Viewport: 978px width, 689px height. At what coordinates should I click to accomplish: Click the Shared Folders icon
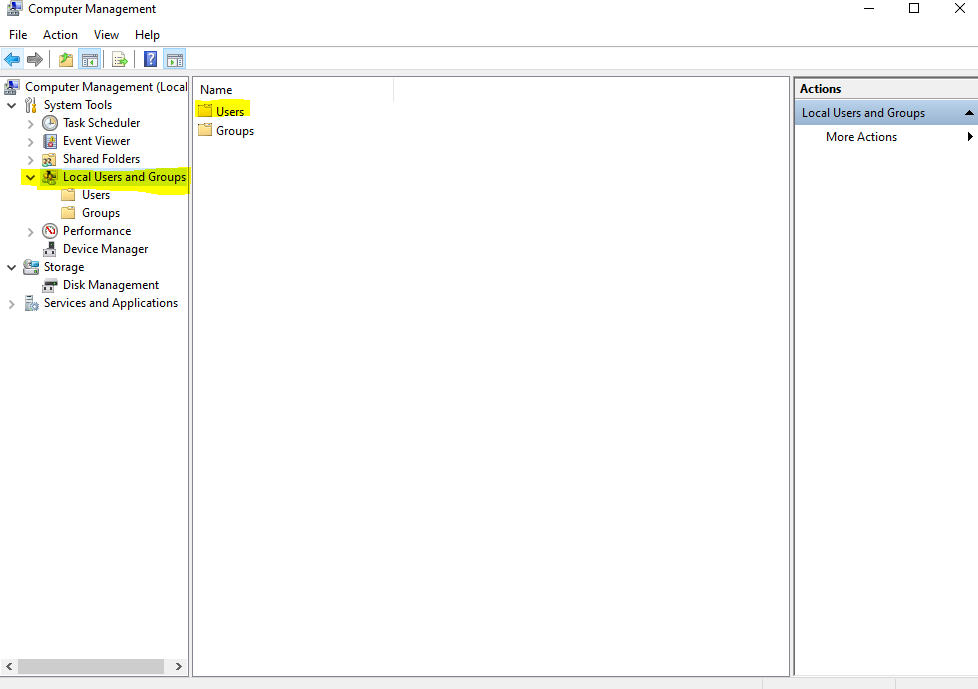tap(50, 159)
